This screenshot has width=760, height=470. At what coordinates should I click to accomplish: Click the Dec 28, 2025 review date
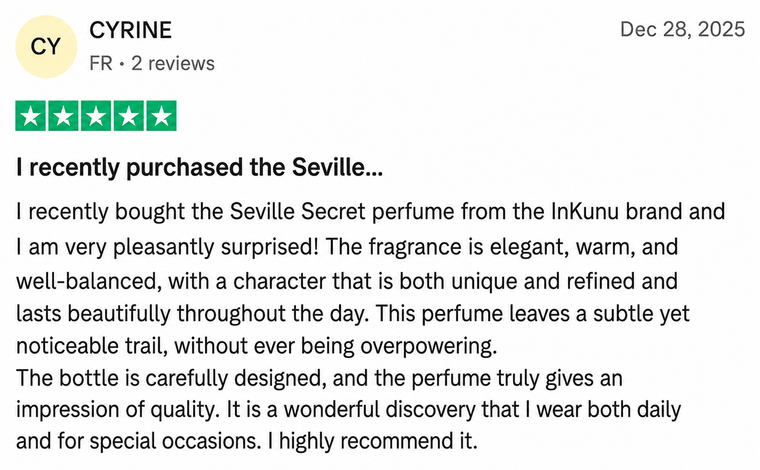coord(682,30)
